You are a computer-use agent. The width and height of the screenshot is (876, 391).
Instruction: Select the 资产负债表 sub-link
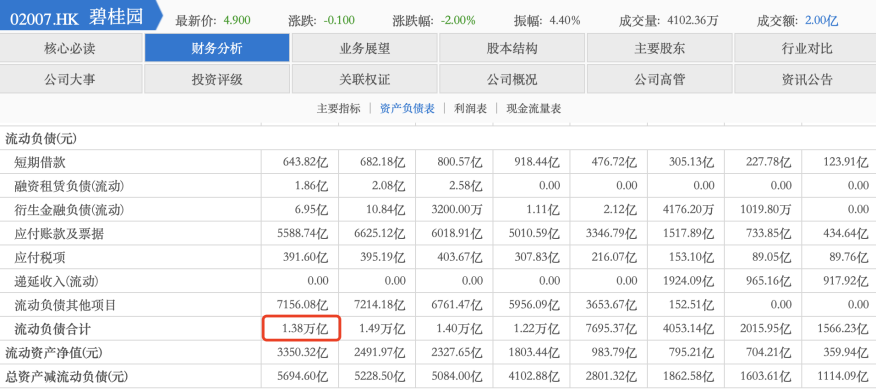click(x=407, y=108)
